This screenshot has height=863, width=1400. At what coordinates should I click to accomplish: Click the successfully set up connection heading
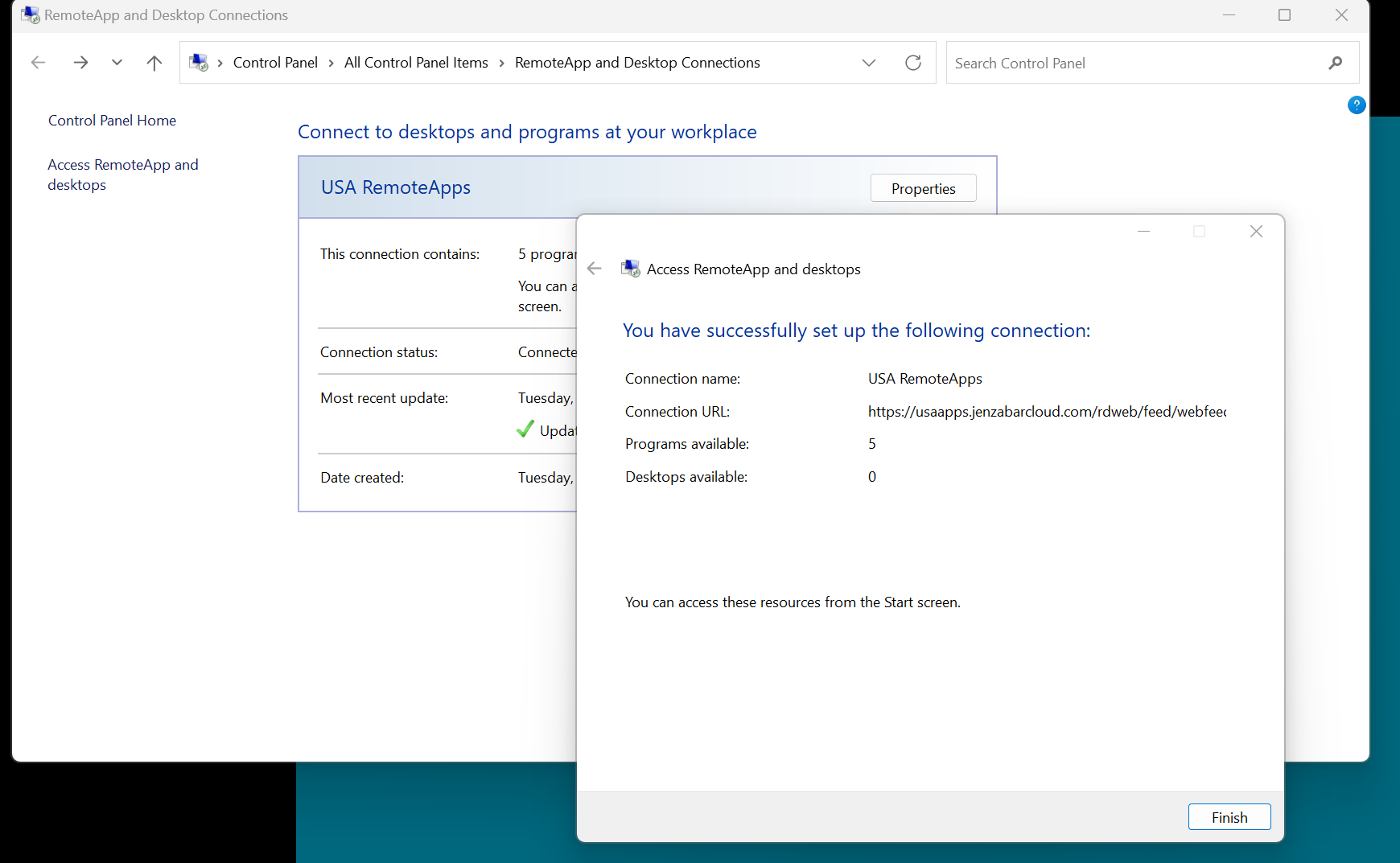[x=857, y=331]
